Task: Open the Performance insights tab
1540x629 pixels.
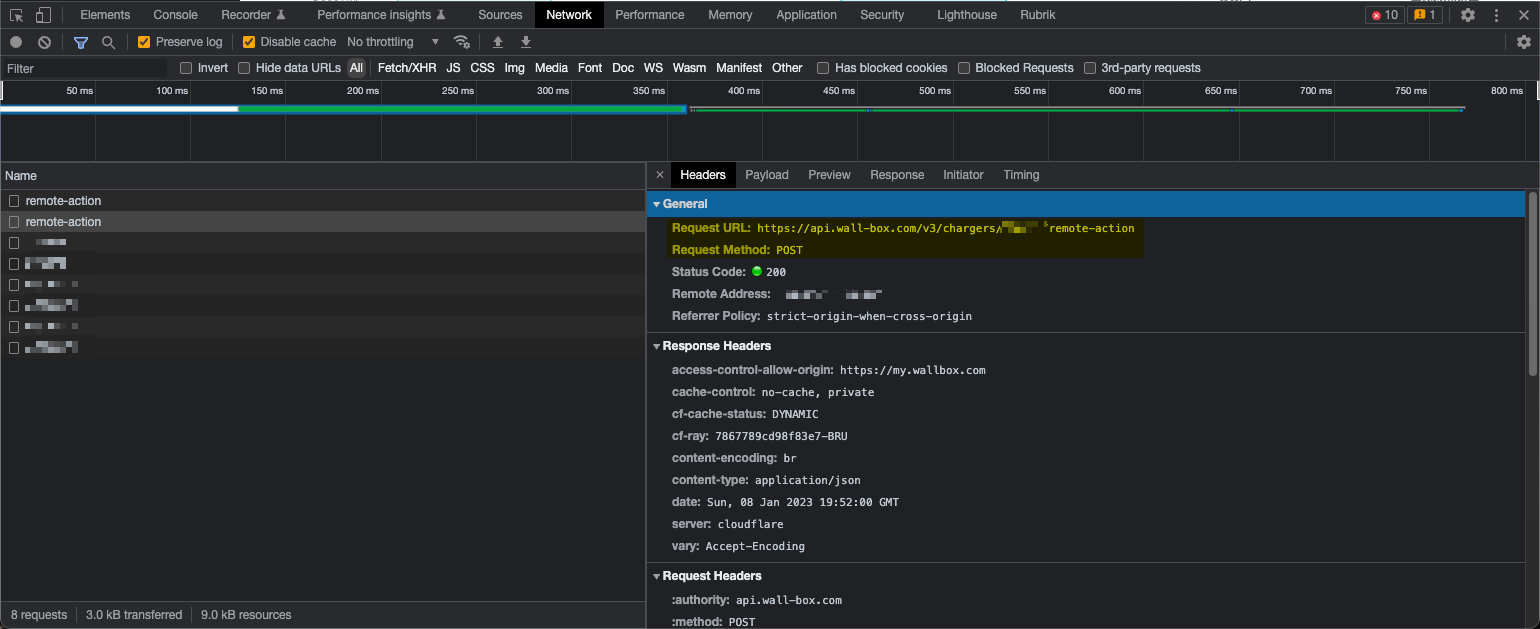Action: tap(381, 15)
